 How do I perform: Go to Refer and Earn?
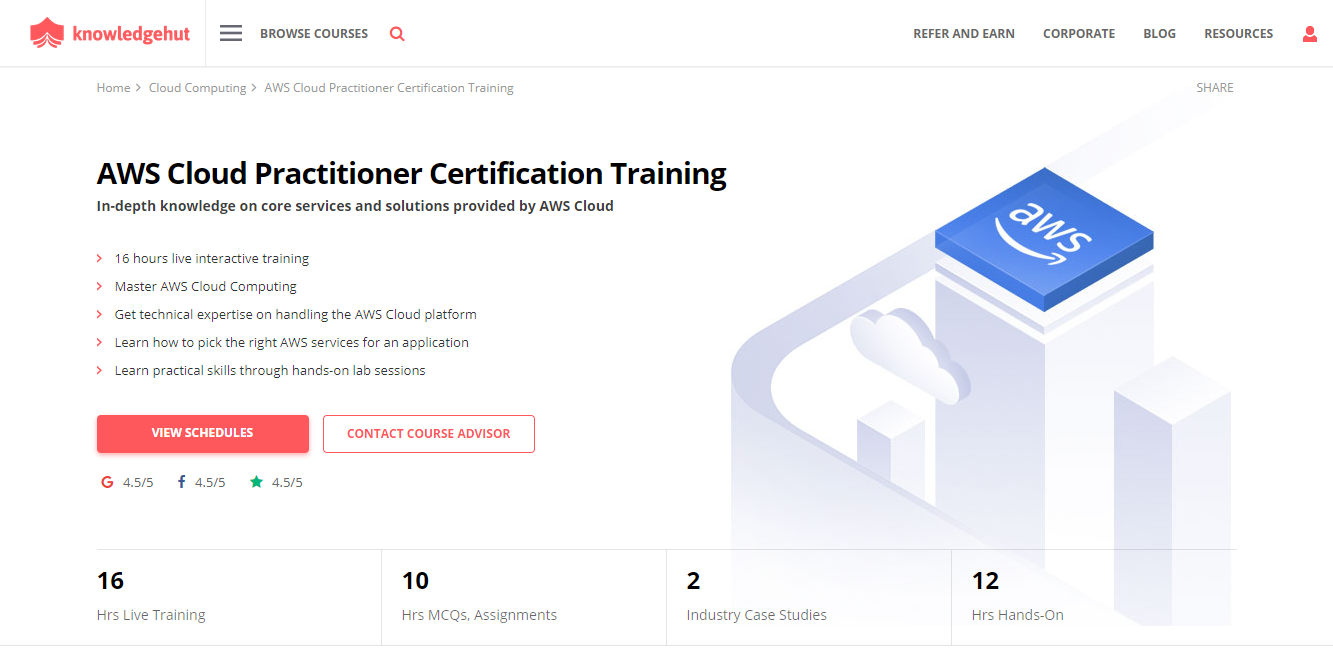pos(963,33)
